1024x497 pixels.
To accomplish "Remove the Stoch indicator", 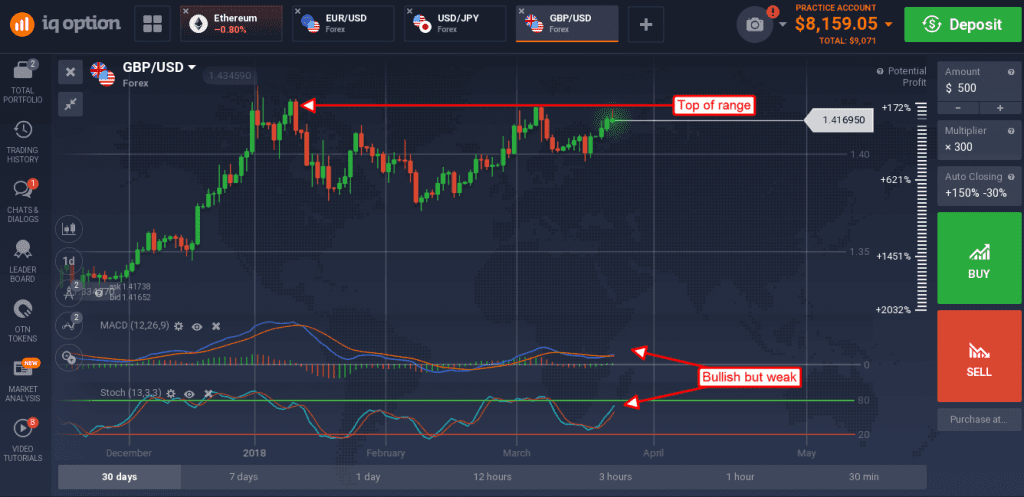I will 208,394.
